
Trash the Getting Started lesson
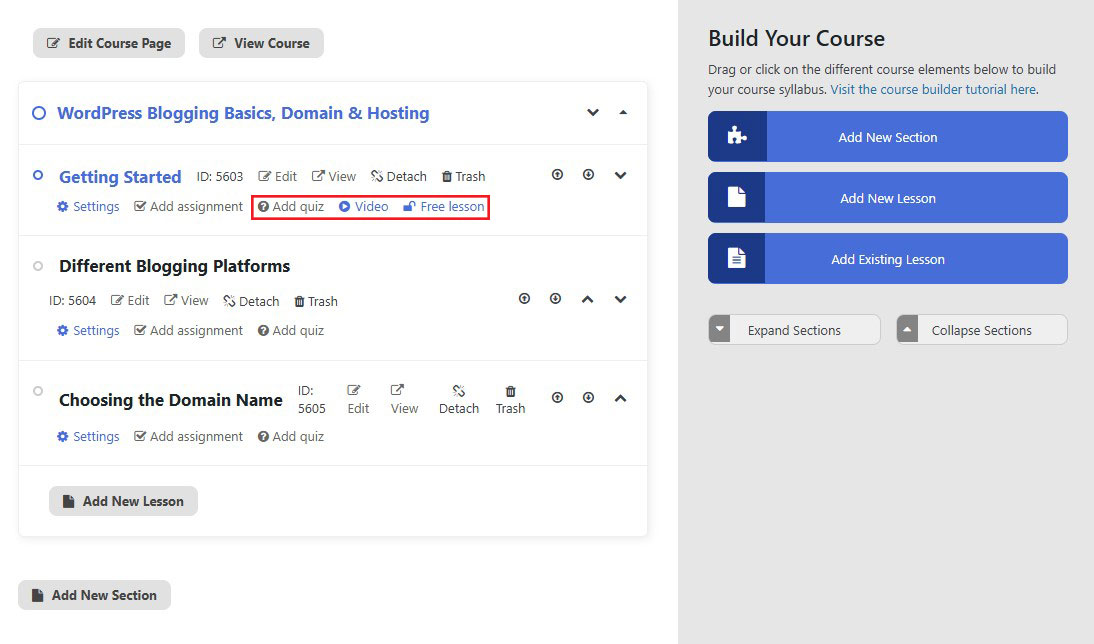coord(463,177)
